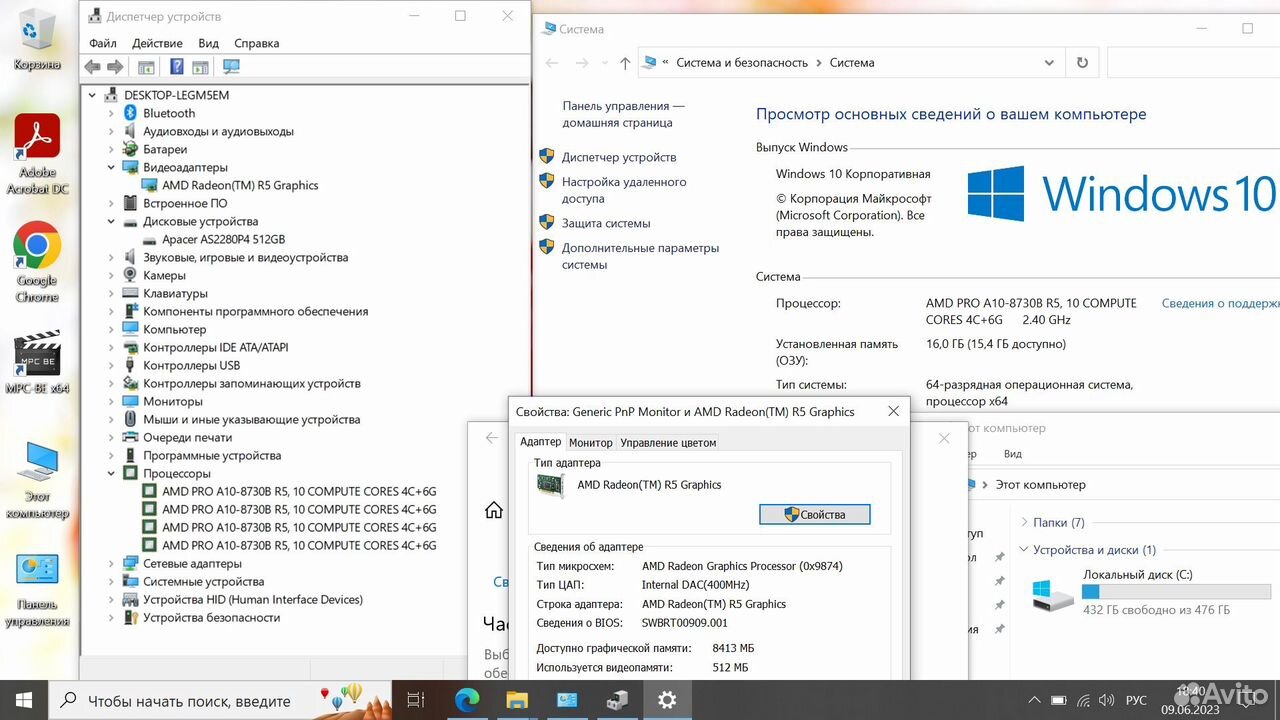This screenshot has height=720, width=1280.
Task: Toggle the action pane toolbar icon
Action: coord(200,67)
